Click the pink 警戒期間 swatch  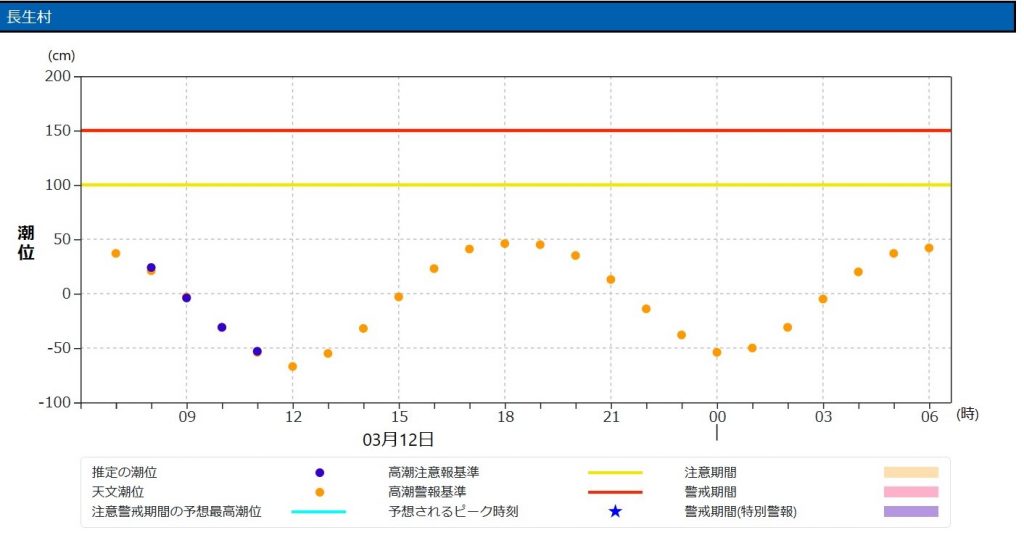click(911, 492)
